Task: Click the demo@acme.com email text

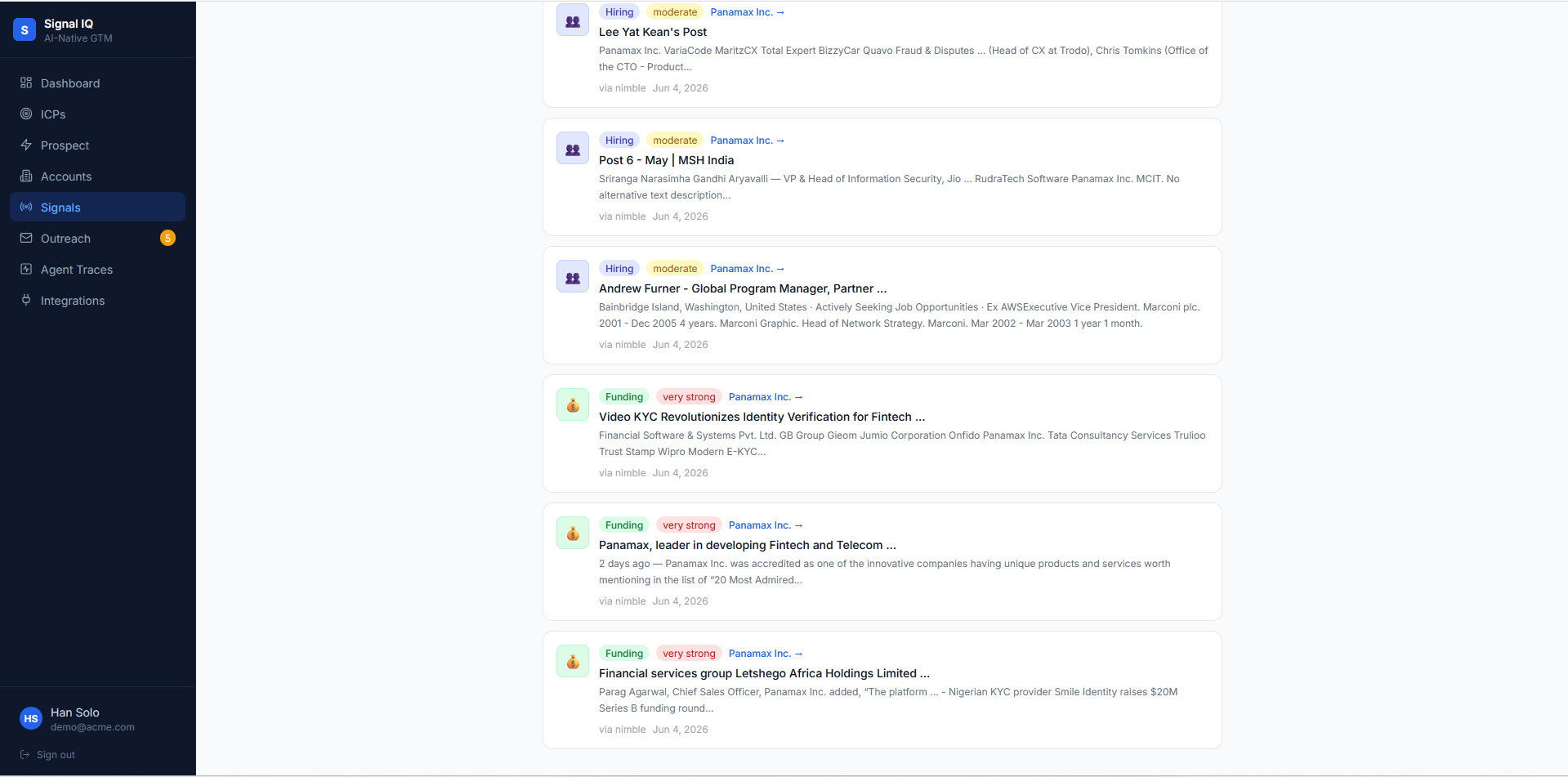Action: 92,727
